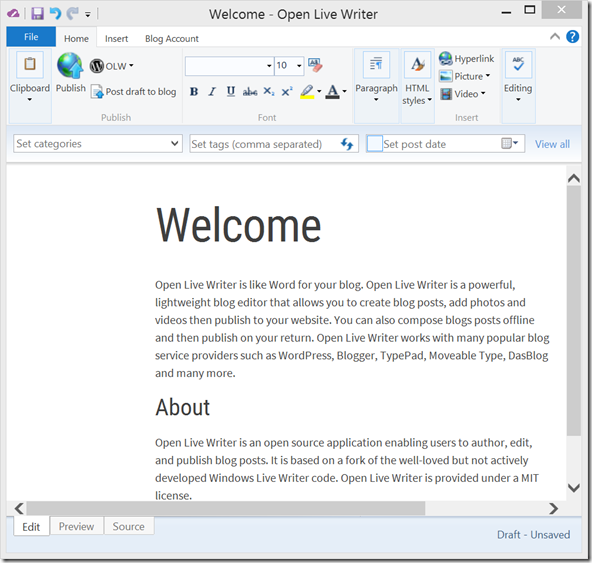This screenshot has height=563, width=592.
Task: Open the font color dropdown arrow
Action: [x=344, y=91]
